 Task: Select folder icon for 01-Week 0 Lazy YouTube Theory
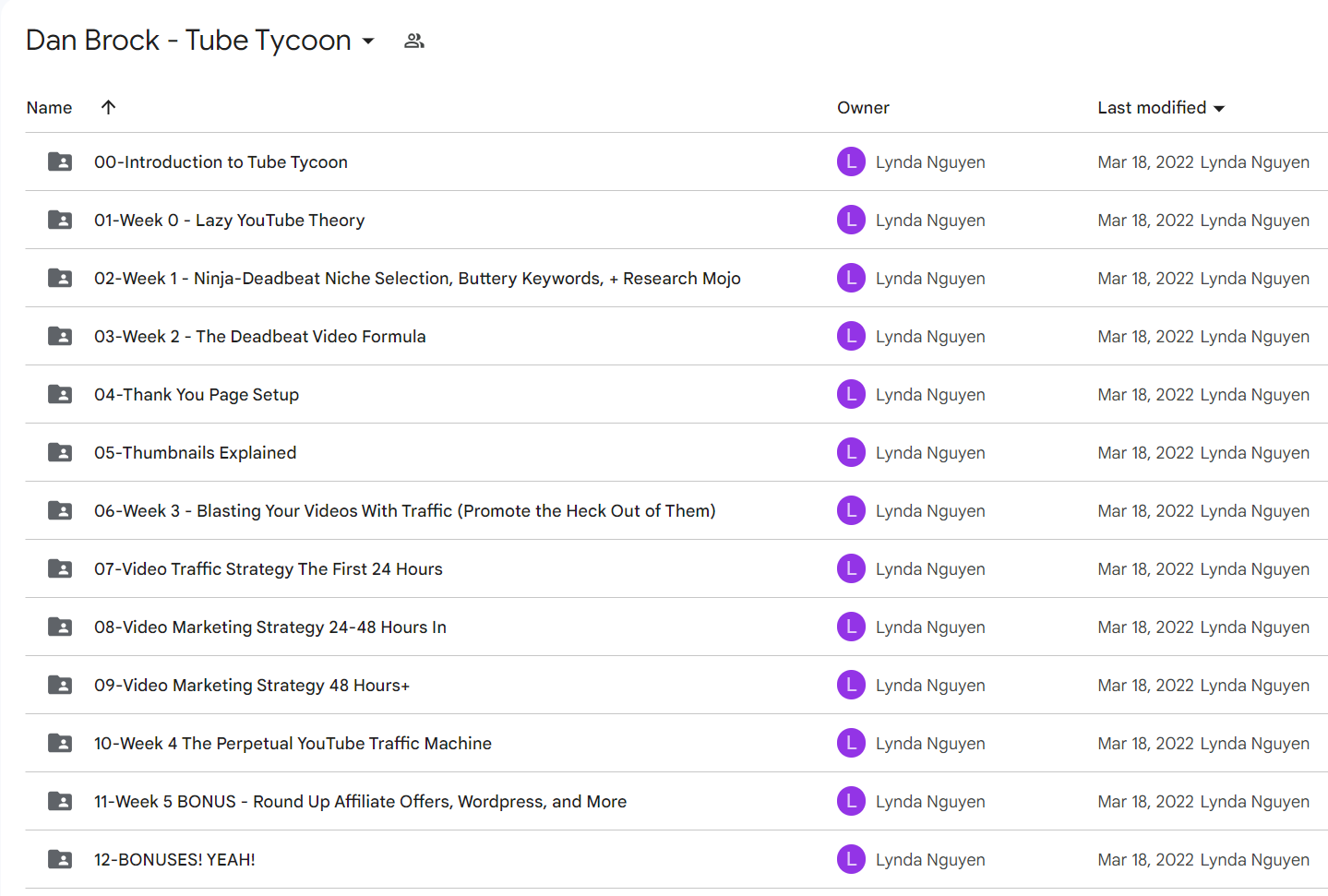tap(60, 220)
